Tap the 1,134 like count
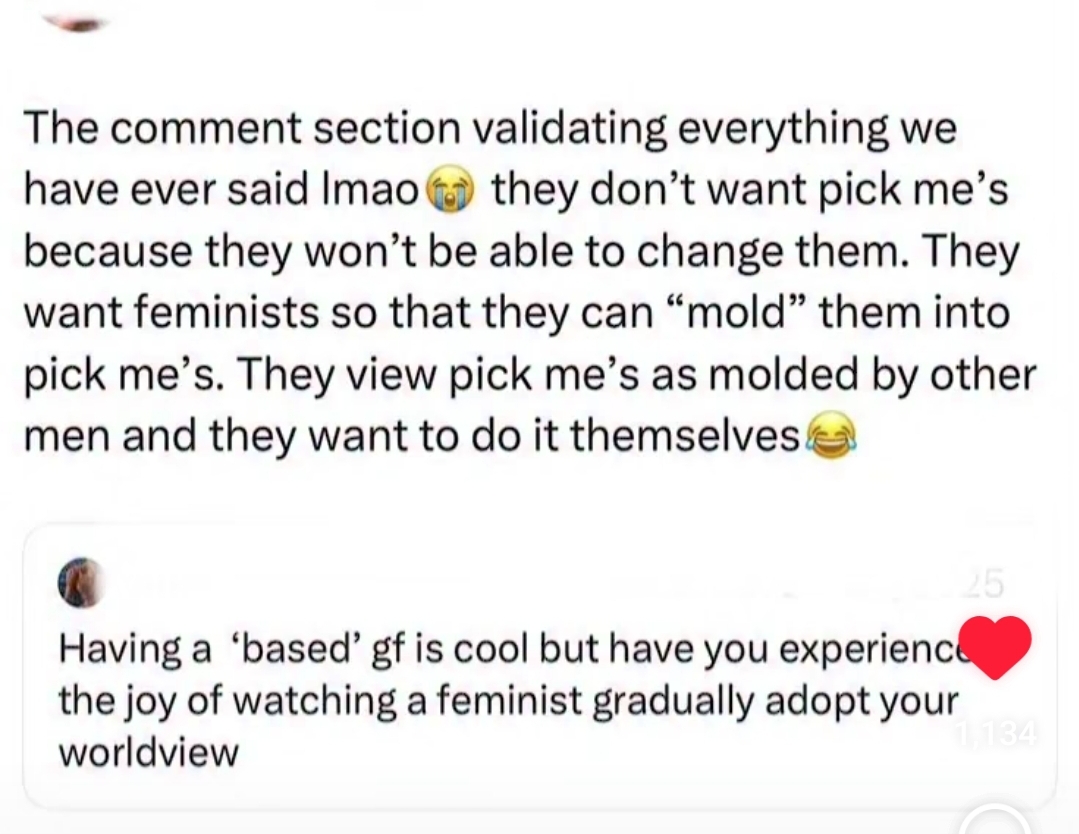This screenshot has height=834, width=1079. pos(996,735)
